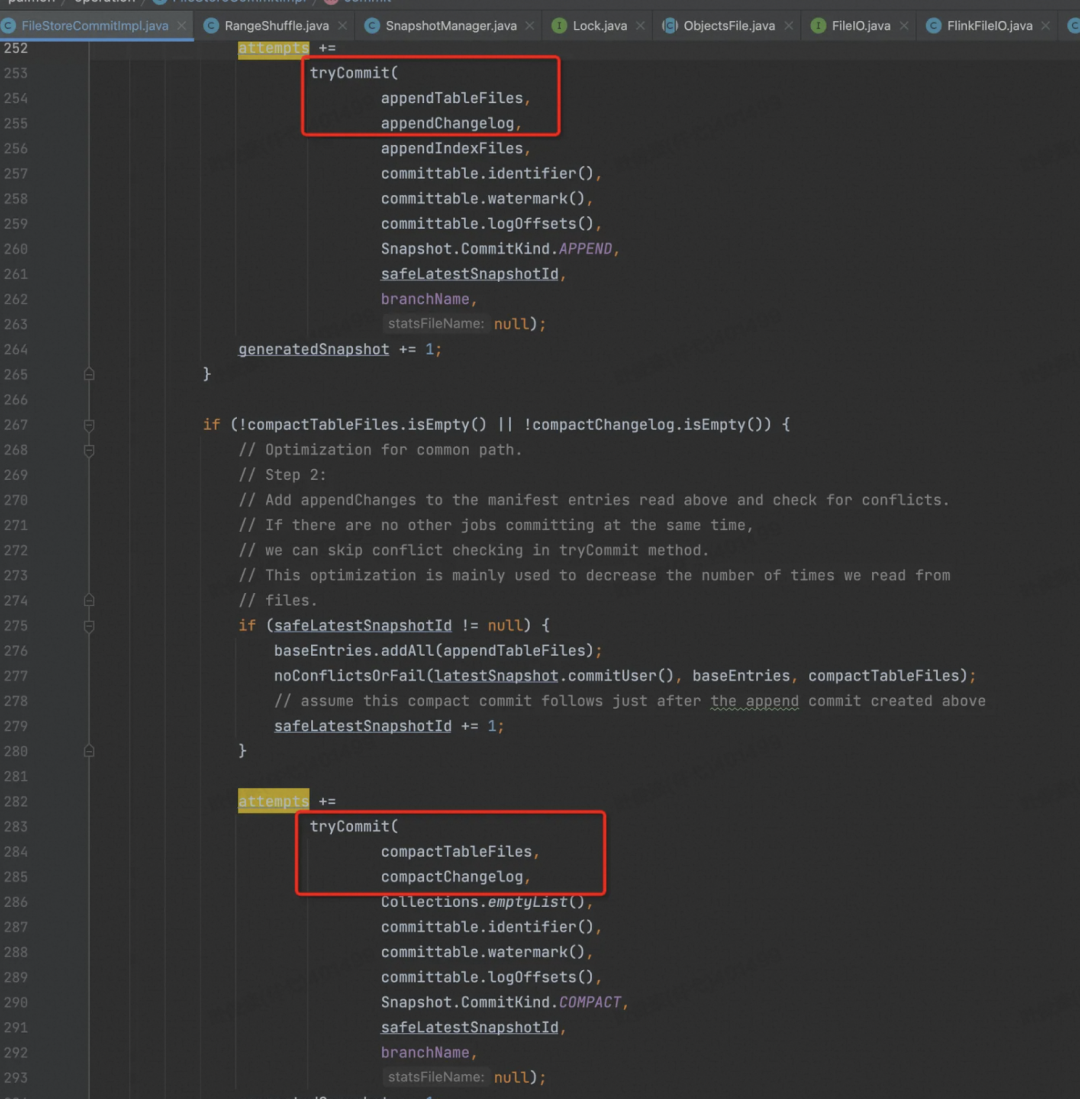This screenshot has height=1099, width=1080.
Task: Click the highlighted attempts variable on line 282
Action: click(x=273, y=801)
